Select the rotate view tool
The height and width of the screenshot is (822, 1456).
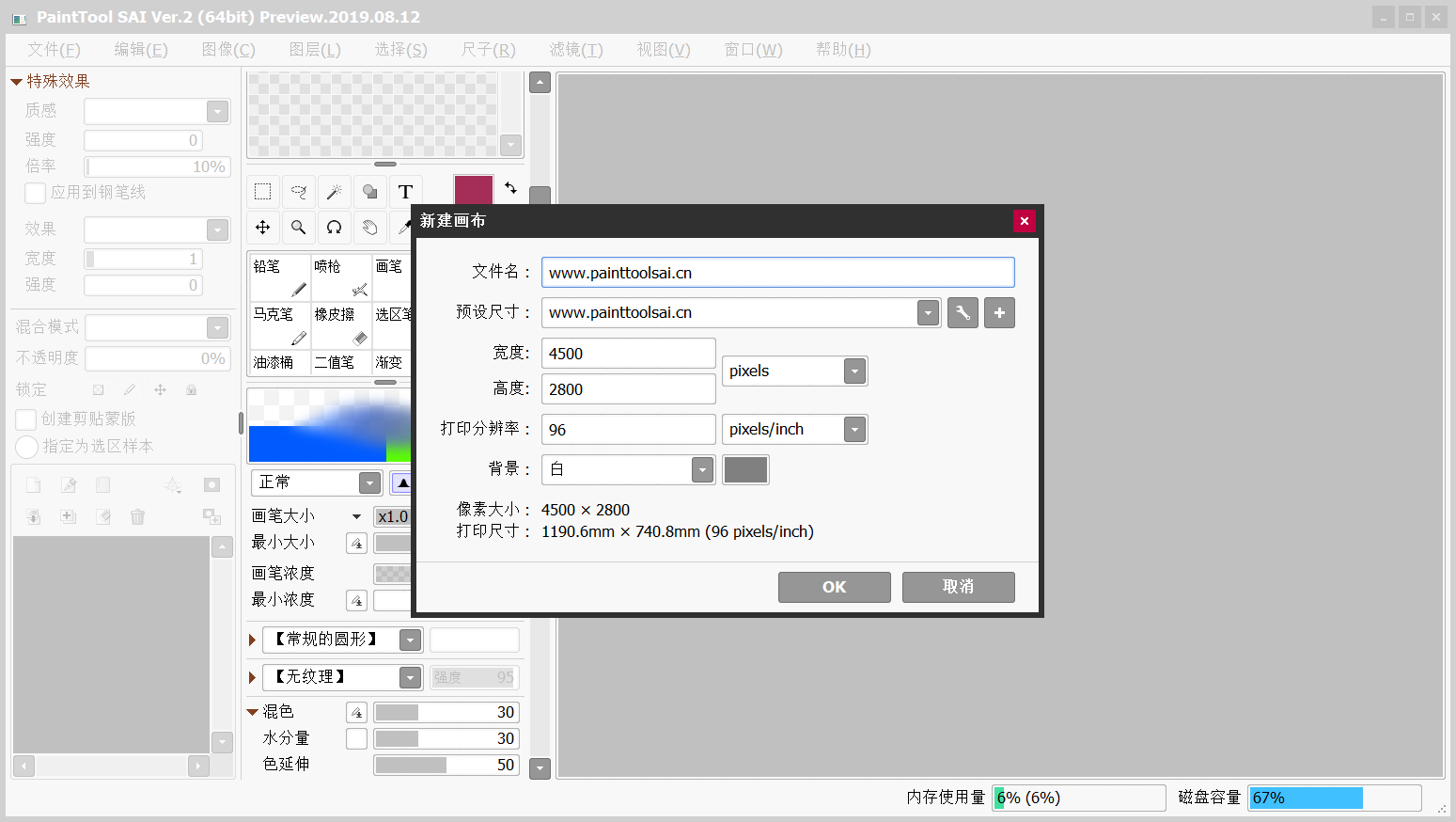point(335,228)
